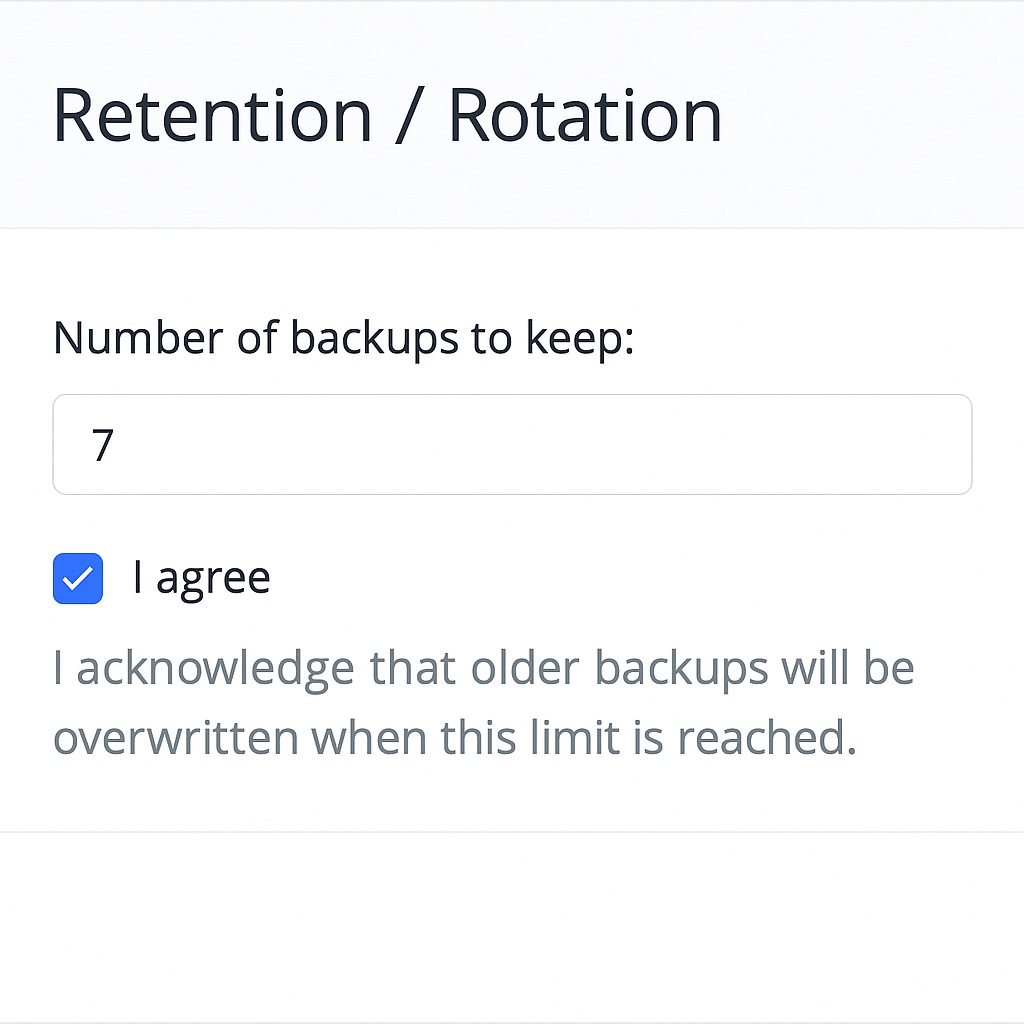The width and height of the screenshot is (1024, 1024).
Task: Click the 'Retention / Rotation' heading
Action: [x=387, y=115]
